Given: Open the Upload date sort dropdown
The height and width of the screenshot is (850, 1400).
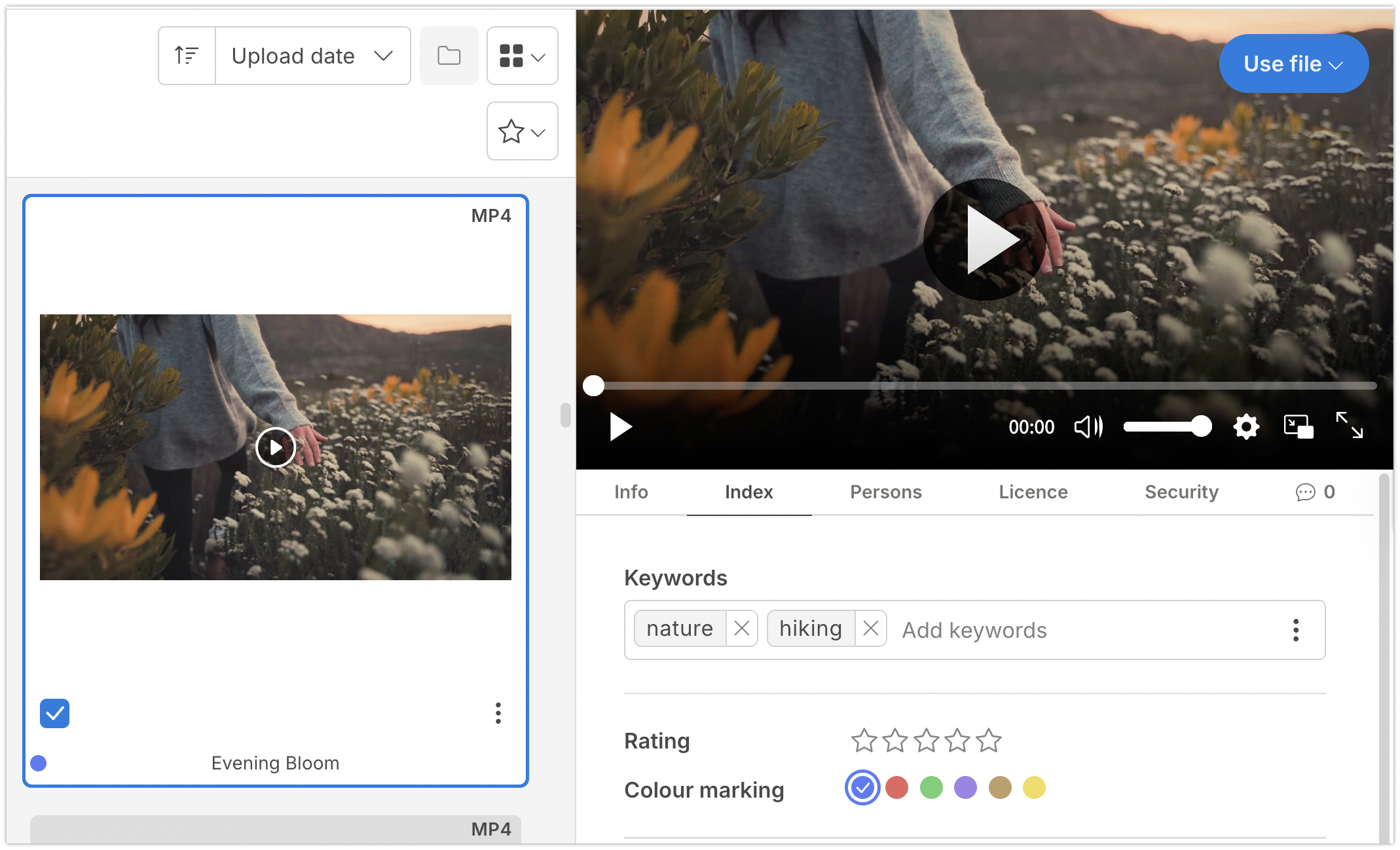Looking at the screenshot, I should 312,56.
